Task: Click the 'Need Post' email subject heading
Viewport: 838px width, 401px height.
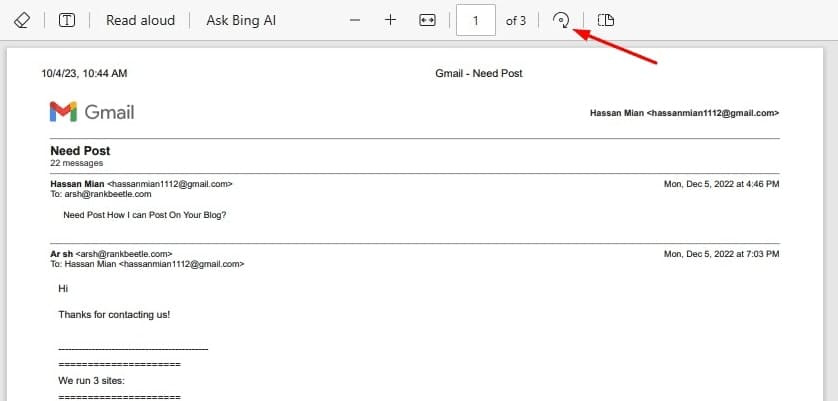Action: point(80,151)
